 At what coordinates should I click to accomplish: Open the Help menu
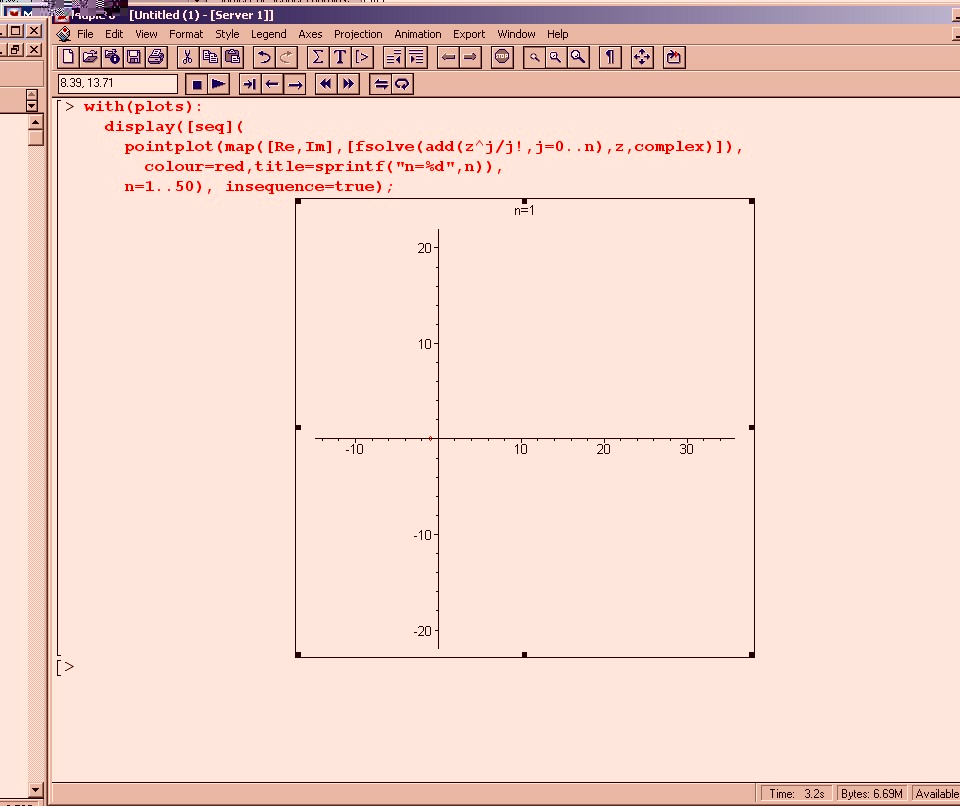(558, 34)
